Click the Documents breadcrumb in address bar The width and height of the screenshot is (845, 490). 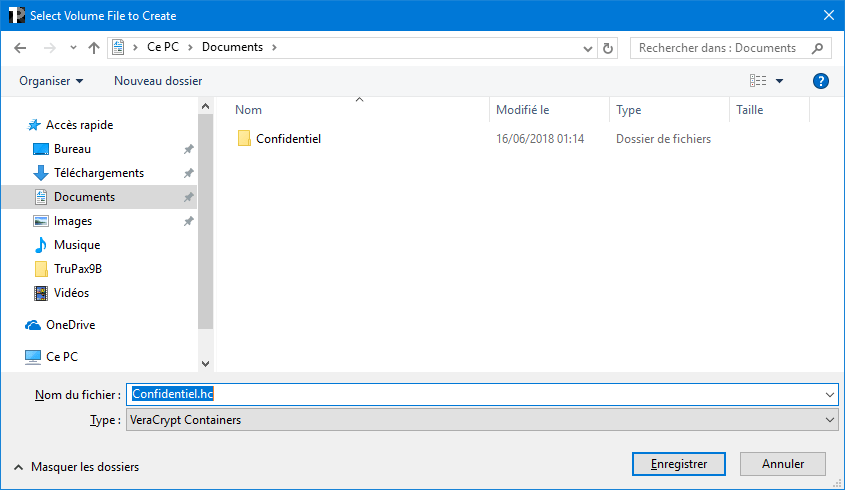point(232,47)
